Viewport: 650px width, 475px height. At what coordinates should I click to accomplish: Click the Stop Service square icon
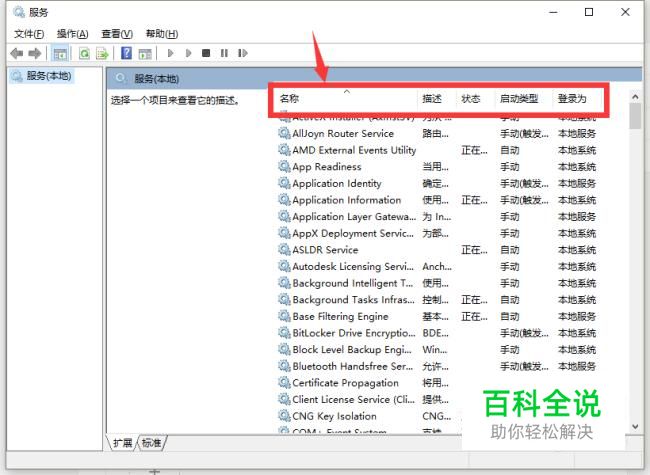click(x=206, y=53)
